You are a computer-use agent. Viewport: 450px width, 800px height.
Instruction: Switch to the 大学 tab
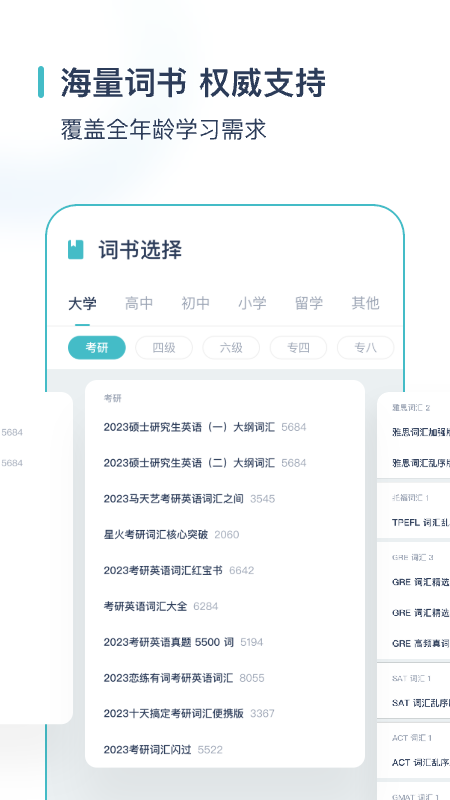82,304
